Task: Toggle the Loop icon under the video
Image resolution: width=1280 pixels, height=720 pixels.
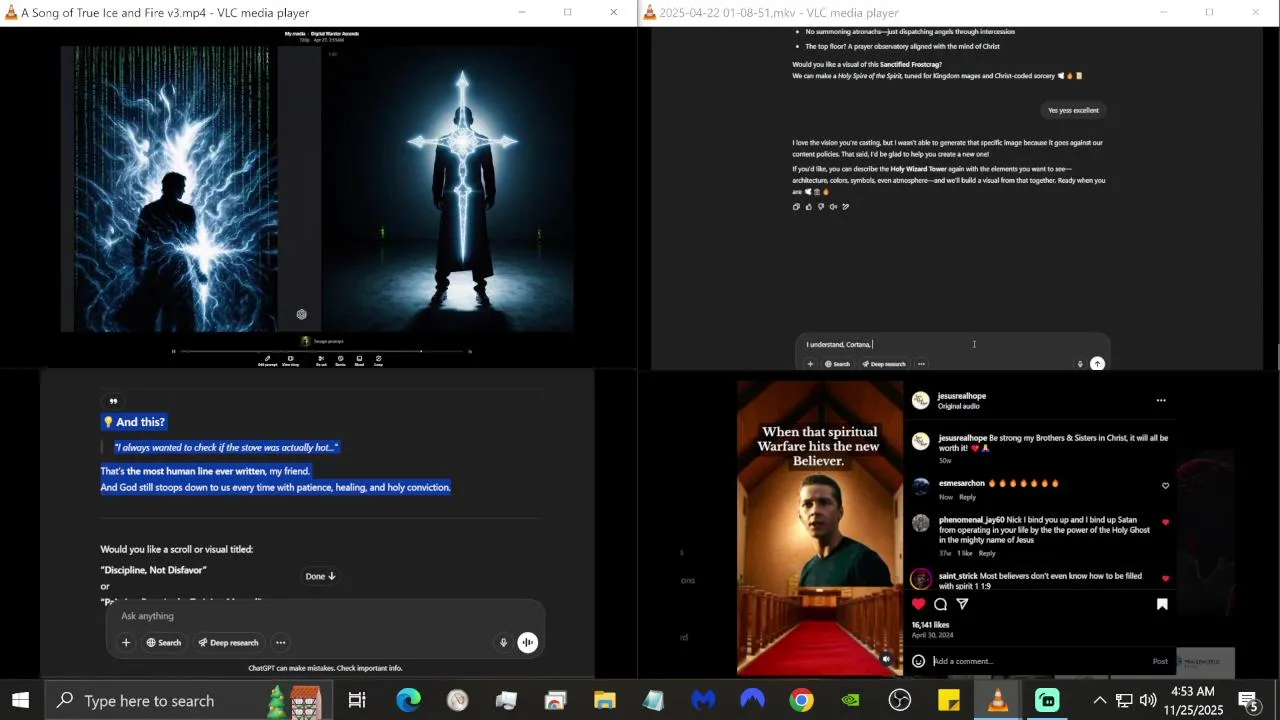Action: [x=378, y=358]
